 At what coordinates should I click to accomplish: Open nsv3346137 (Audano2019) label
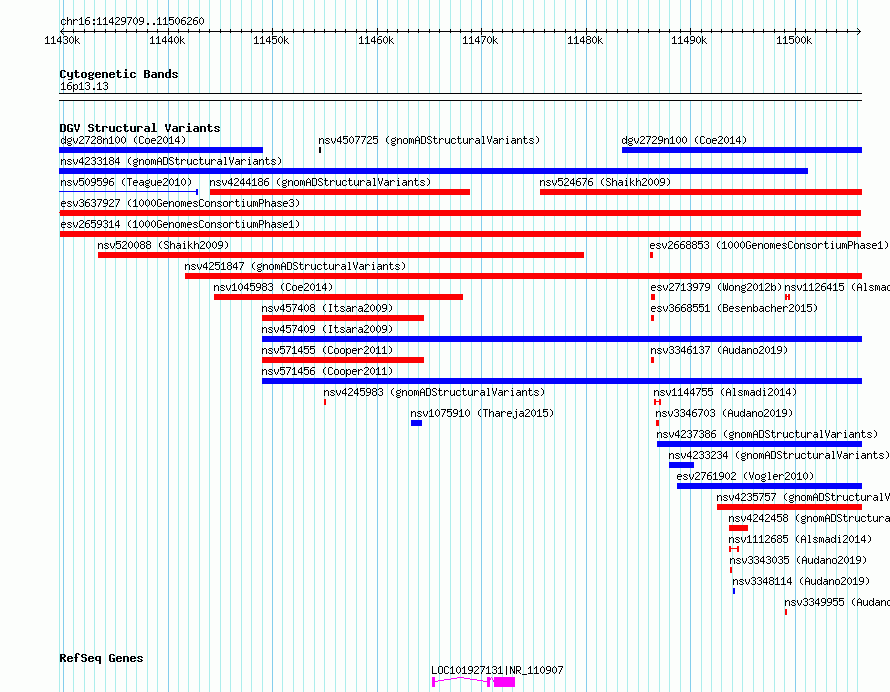[x=719, y=350]
